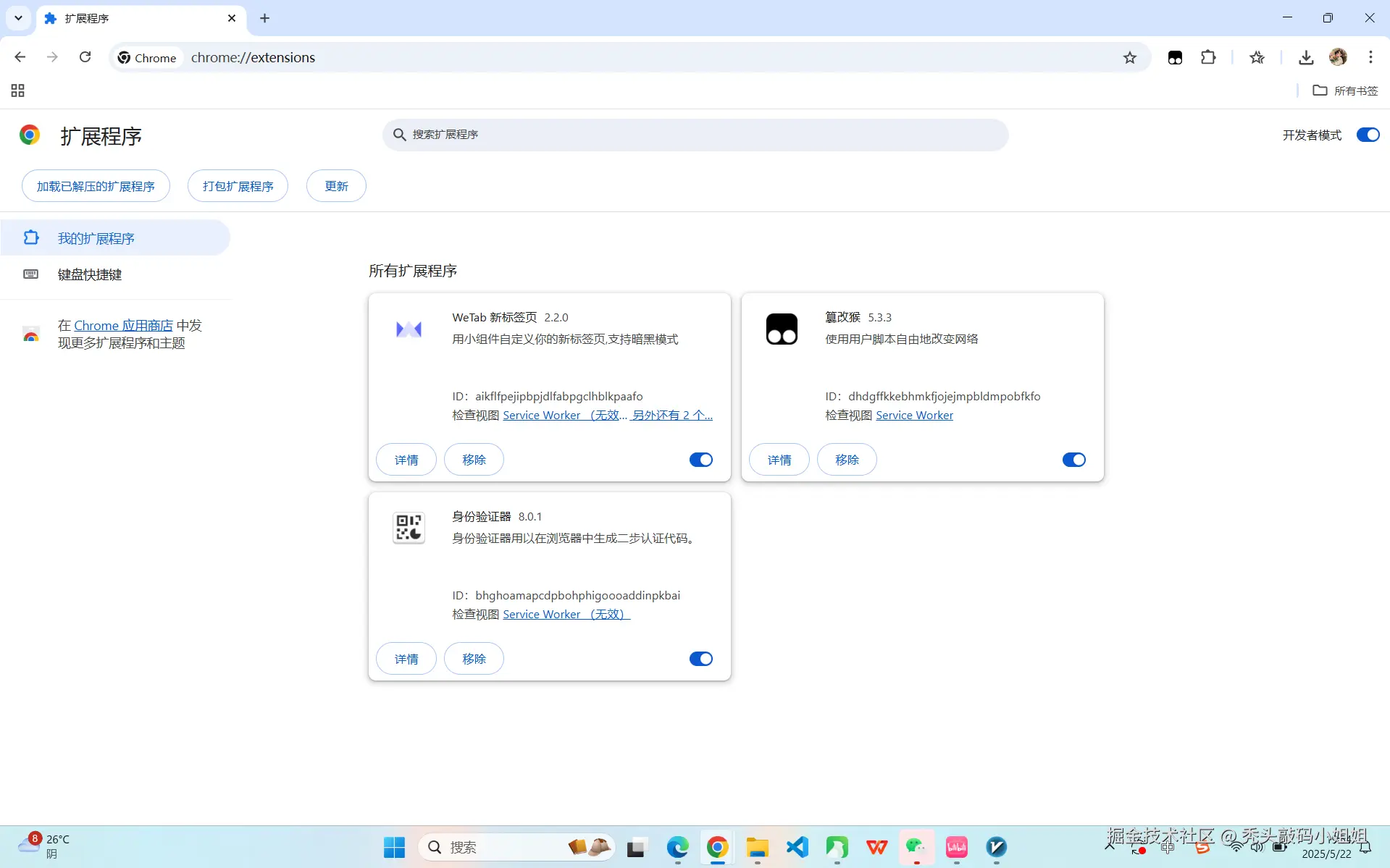This screenshot has width=1390, height=868.
Task: Open the extensions puzzle-piece menu
Action: 1208,57
